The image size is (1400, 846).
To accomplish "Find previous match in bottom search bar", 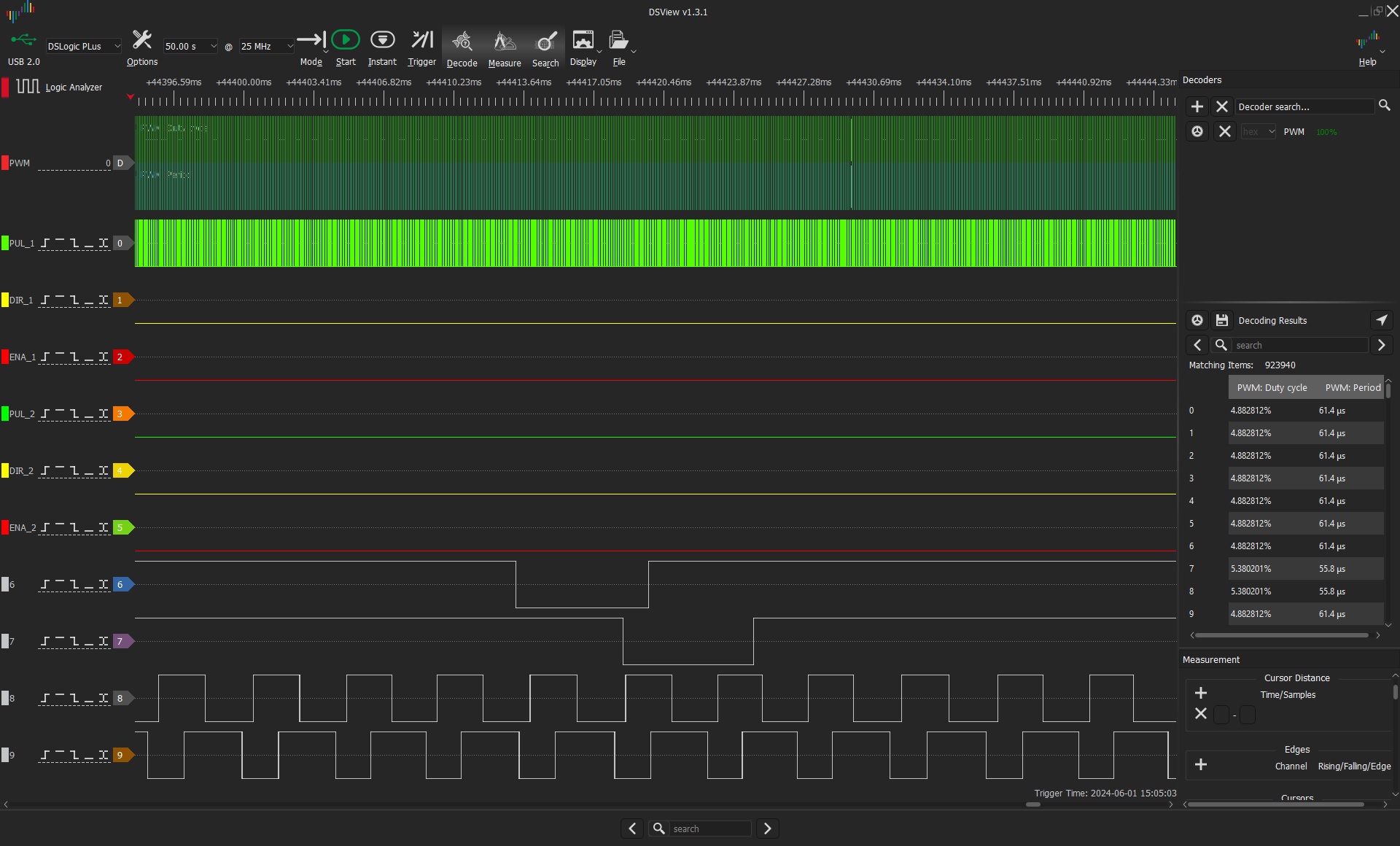I will pyautogui.click(x=632, y=828).
